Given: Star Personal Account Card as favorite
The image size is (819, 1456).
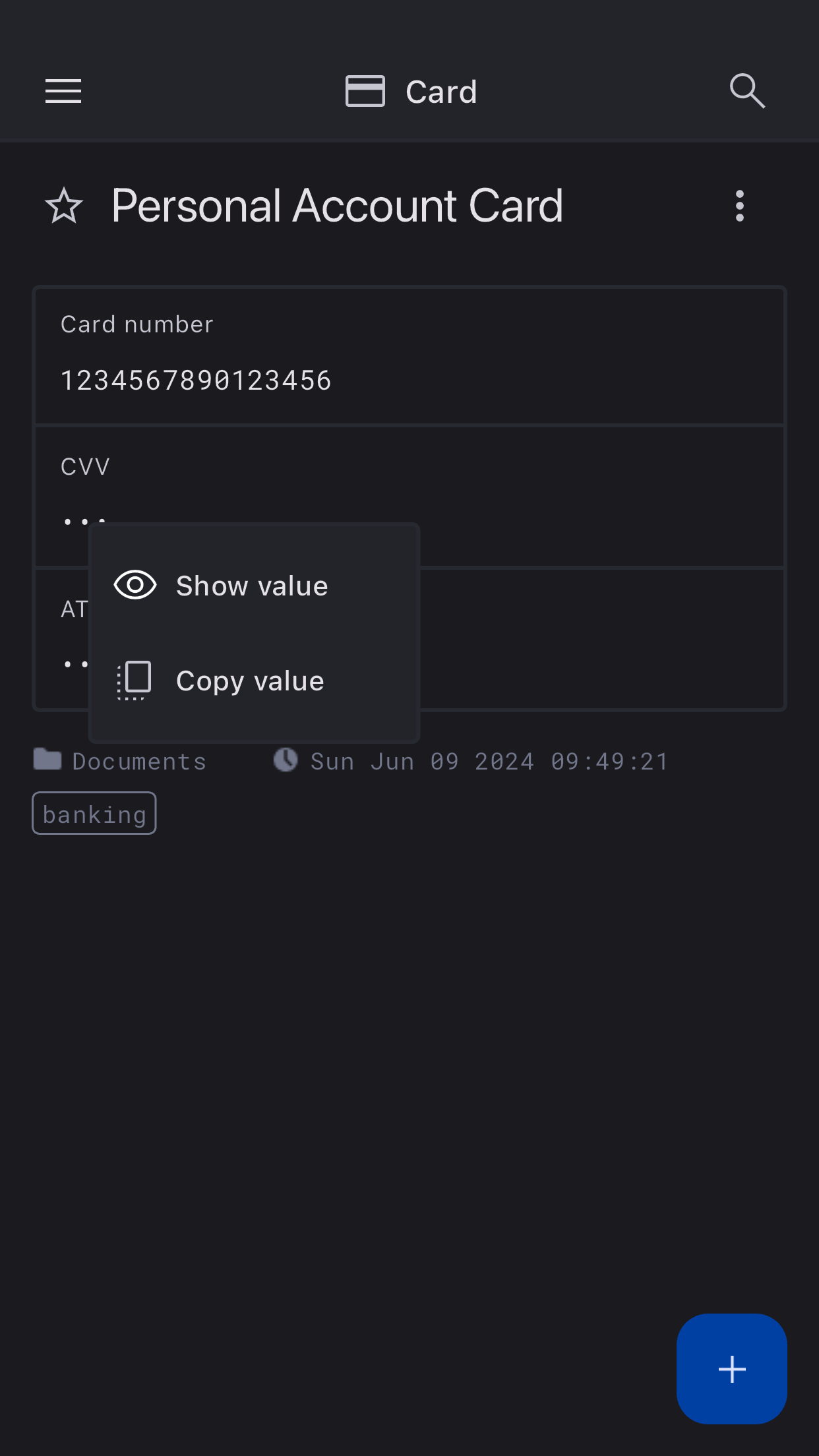Looking at the screenshot, I should pos(64,206).
